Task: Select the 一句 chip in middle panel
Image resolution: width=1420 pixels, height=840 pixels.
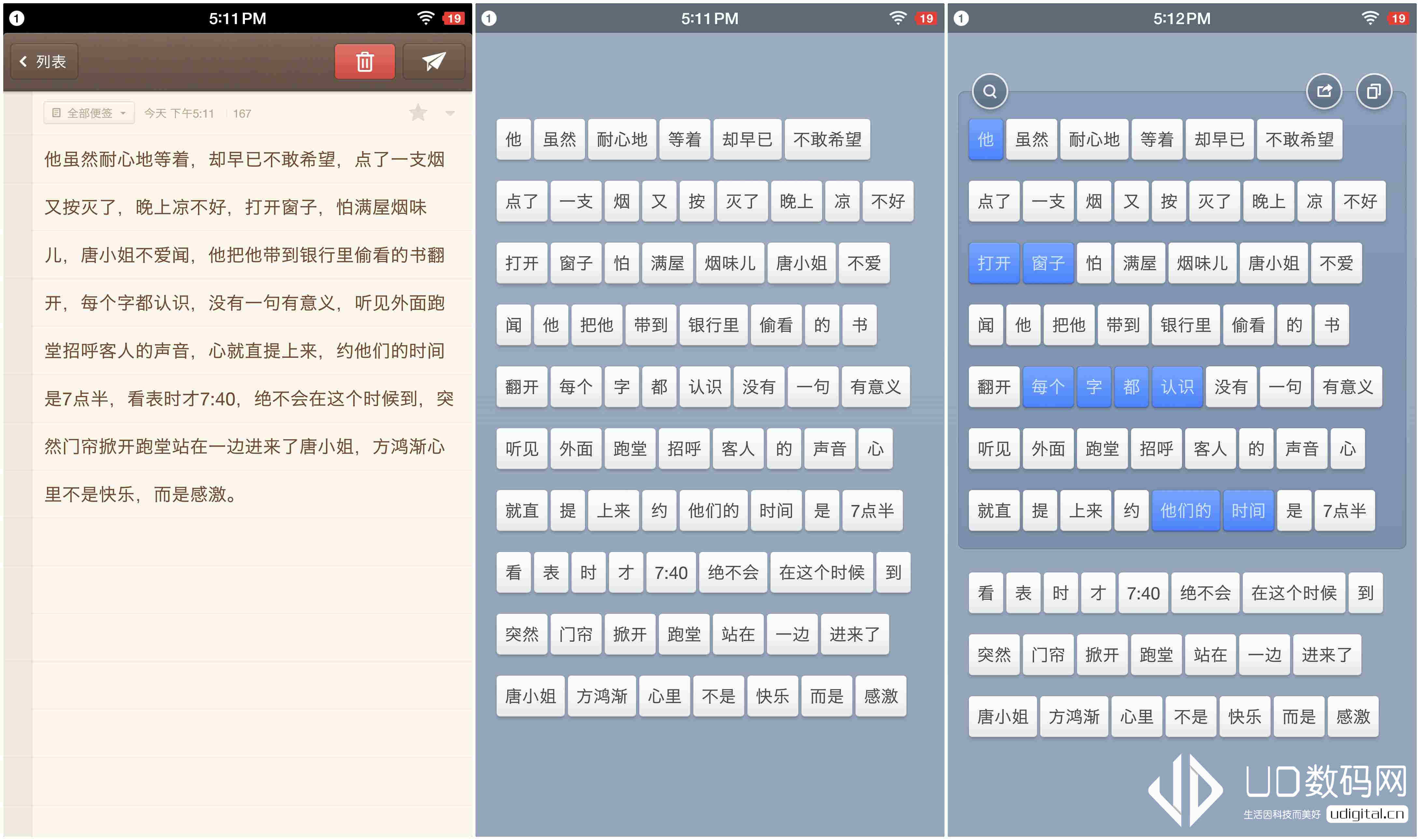Action: click(x=813, y=386)
